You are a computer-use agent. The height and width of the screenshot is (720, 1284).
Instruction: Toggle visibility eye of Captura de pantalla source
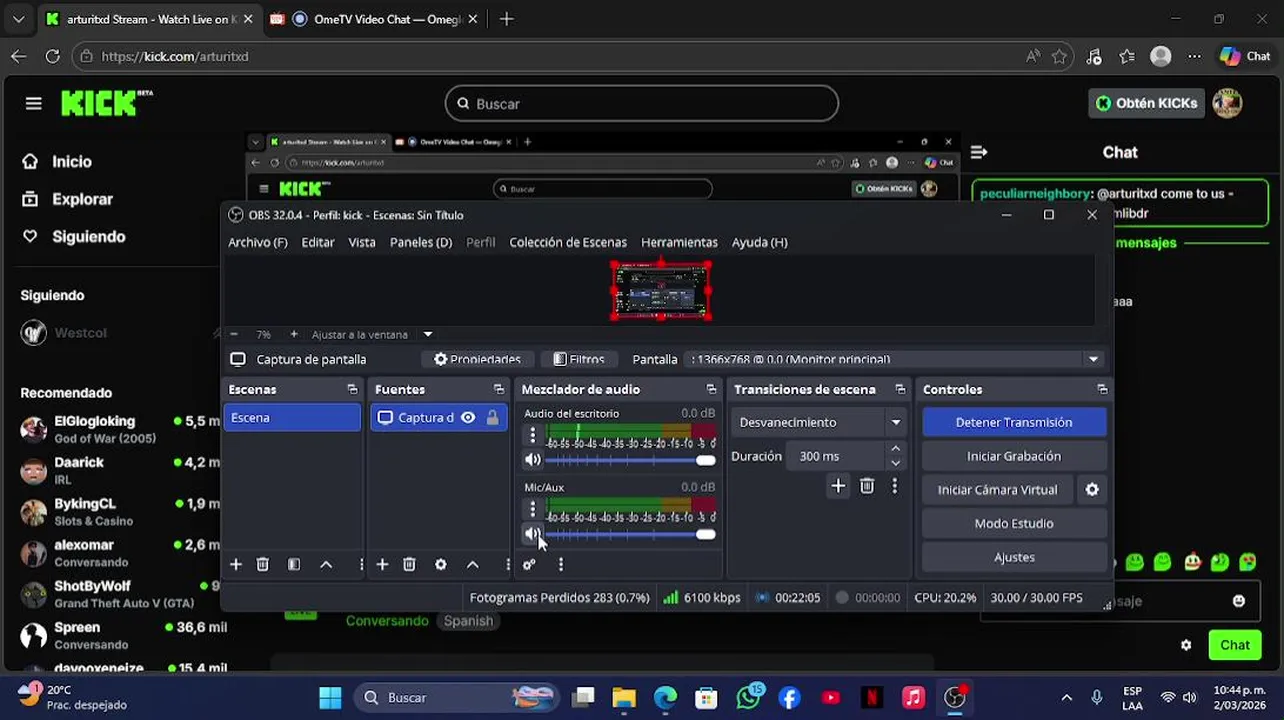[467, 418]
